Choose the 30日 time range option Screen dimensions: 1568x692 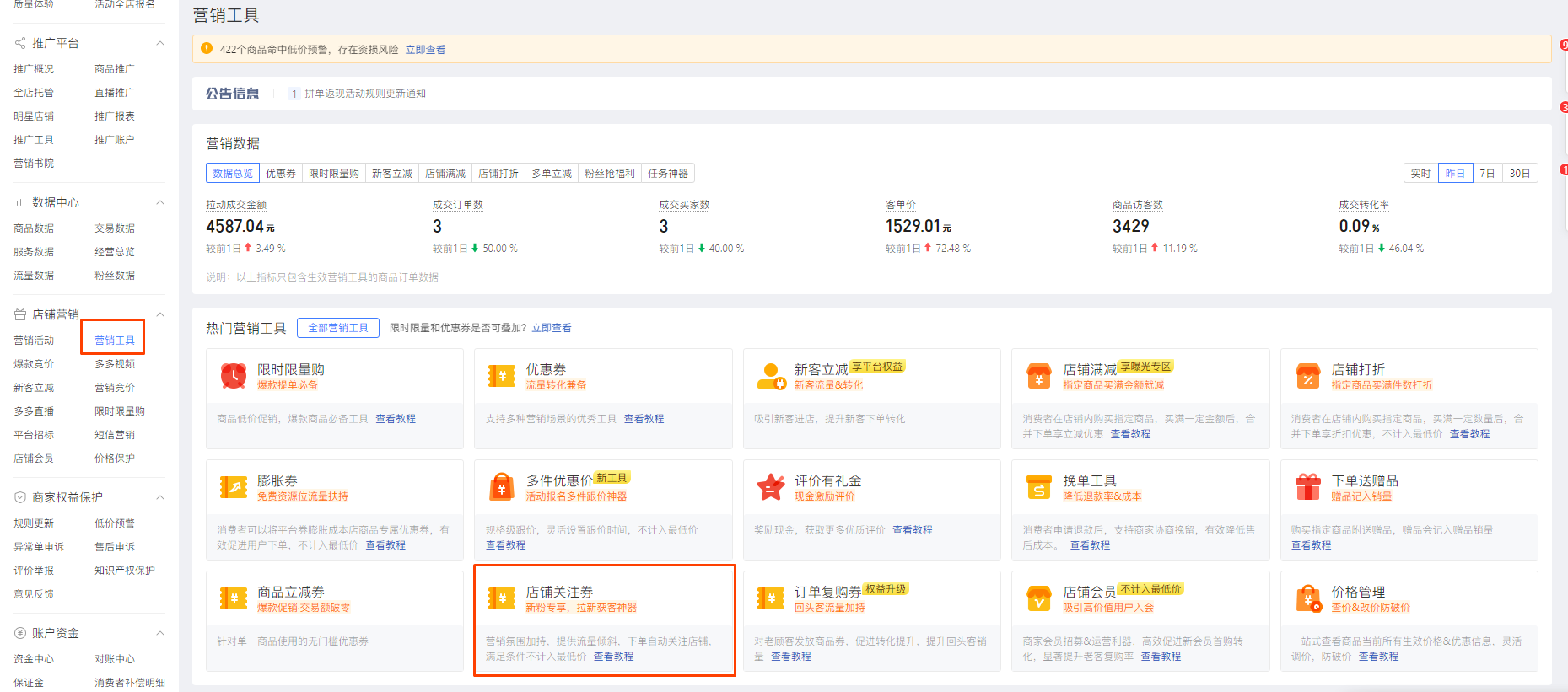1519,174
